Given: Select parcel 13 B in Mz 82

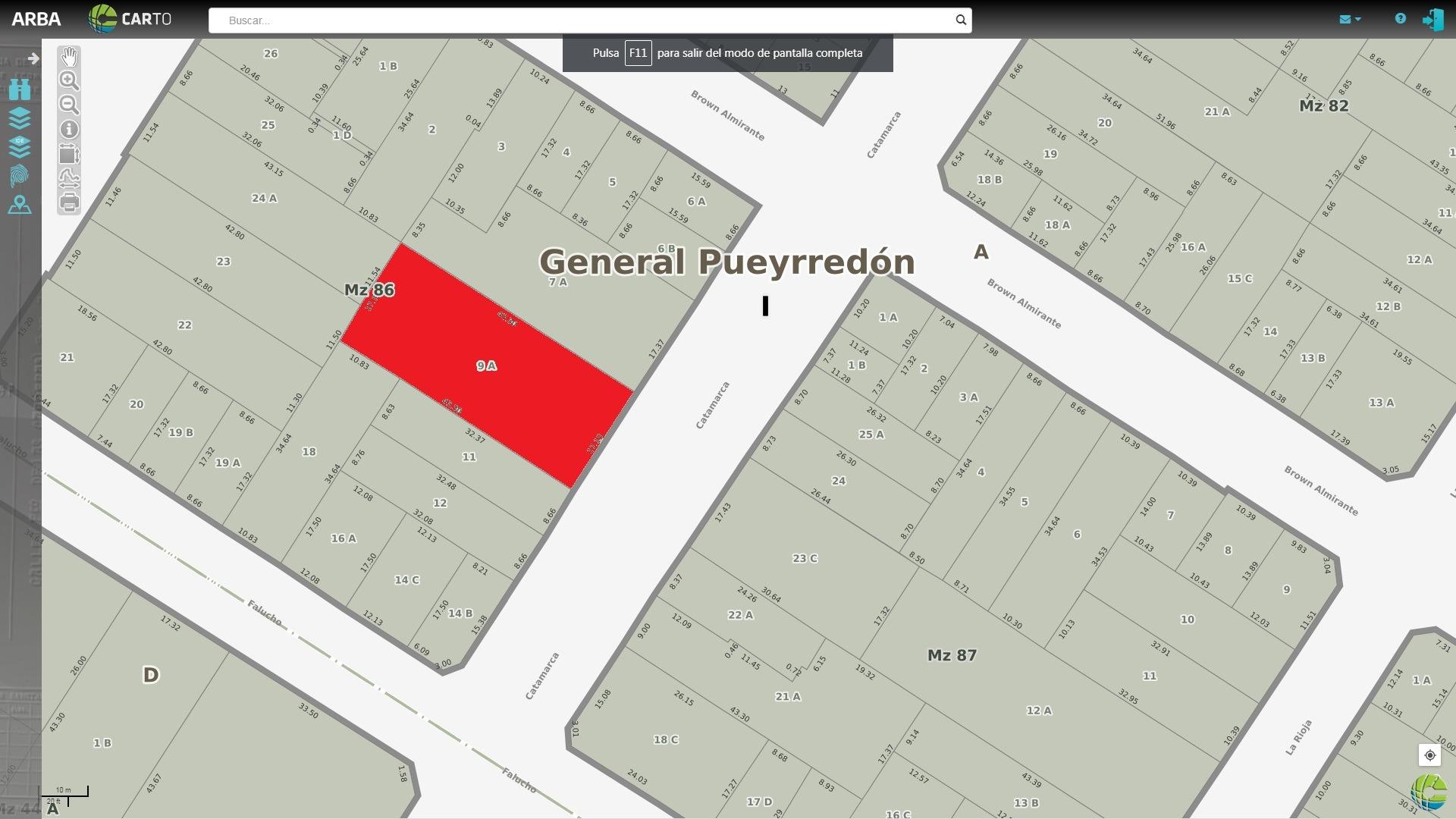Looking at the screenshot, I should [1313, 359].
